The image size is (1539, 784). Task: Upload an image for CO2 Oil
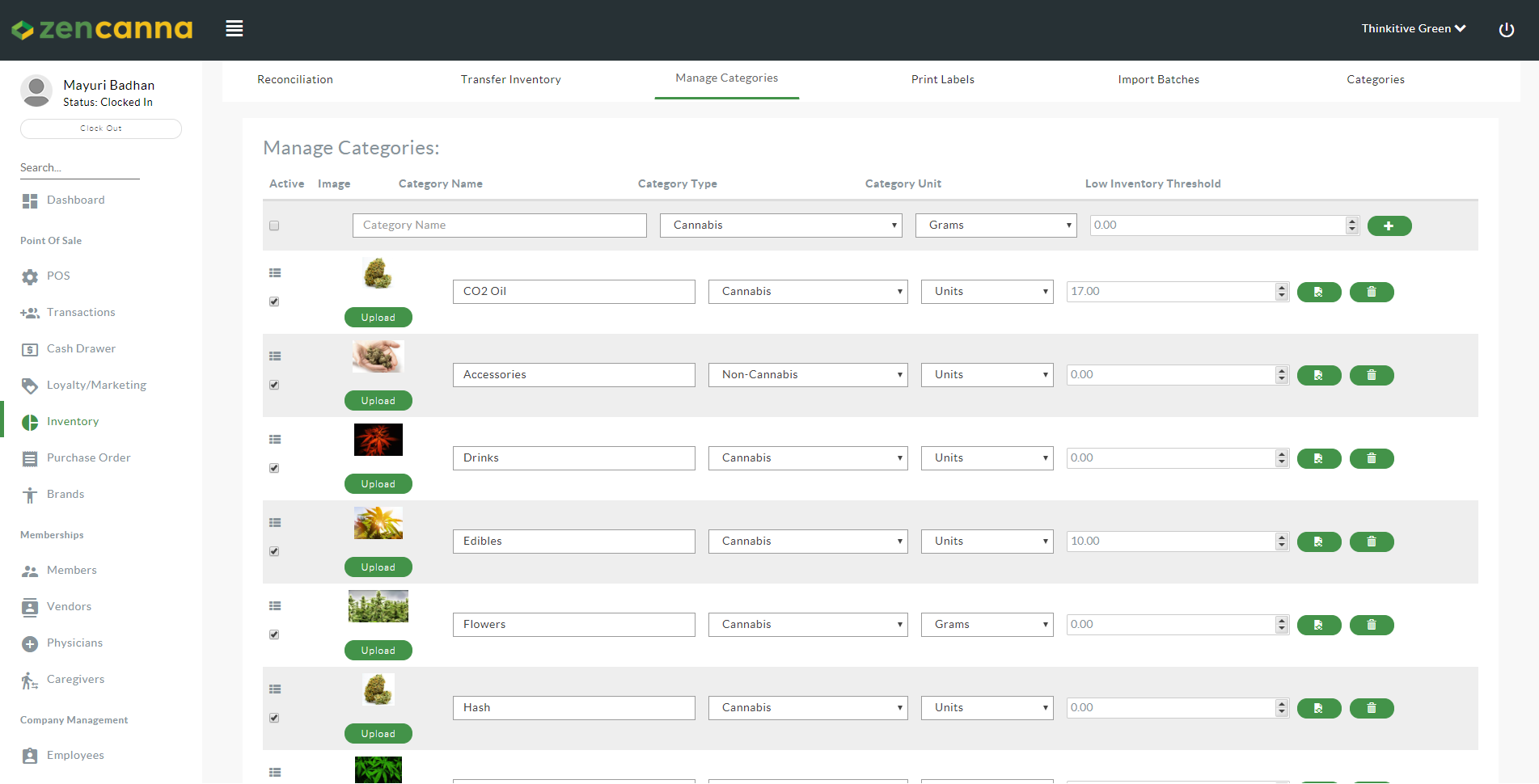click(x=378, y=318)
